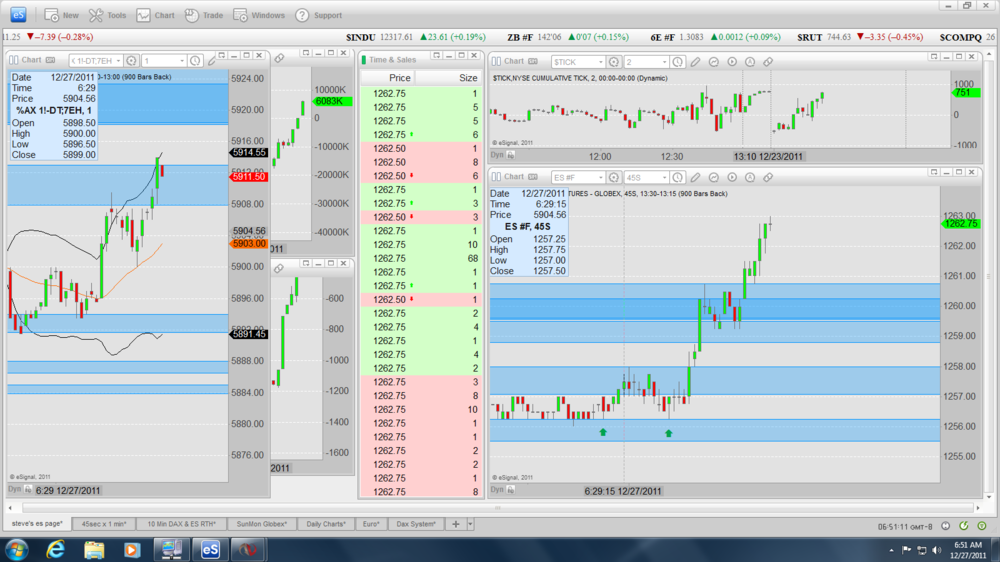The width and height of the screenshot is (1000, 562).
Task: Switch to Daily Charts tab
Action: (x=326, y=524)
